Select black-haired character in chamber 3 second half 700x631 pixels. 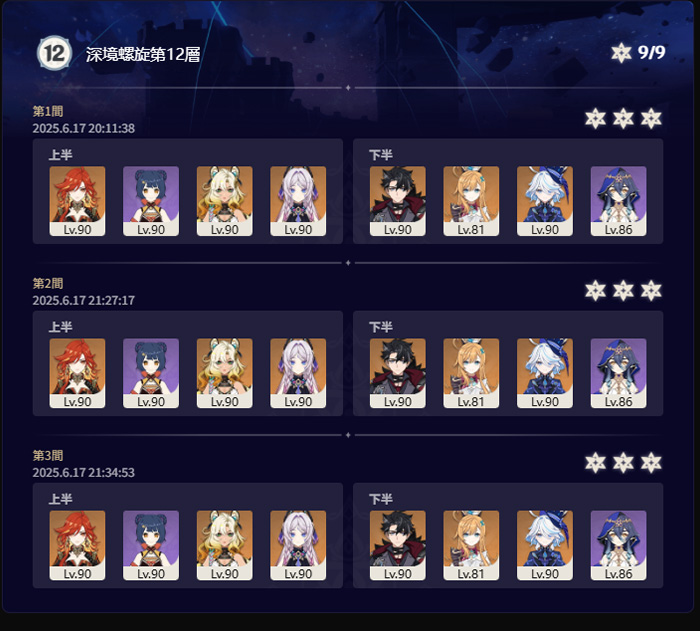(x=398, y=545)
